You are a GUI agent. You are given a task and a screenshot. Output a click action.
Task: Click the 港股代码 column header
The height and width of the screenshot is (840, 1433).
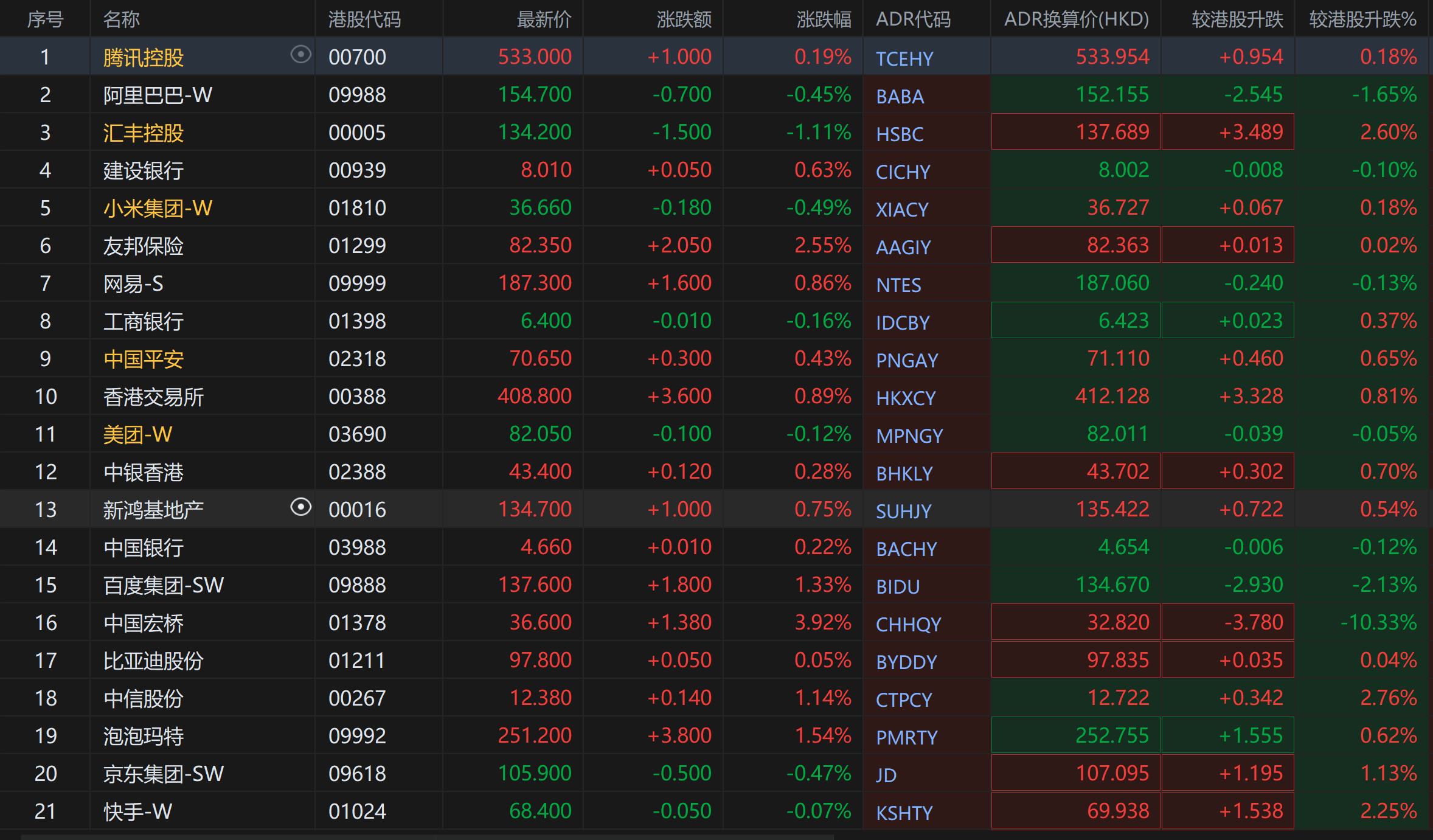pos(364,19)
